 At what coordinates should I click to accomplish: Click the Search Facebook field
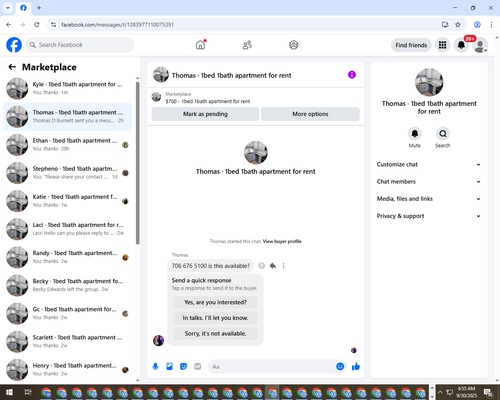tap(80, 45)
